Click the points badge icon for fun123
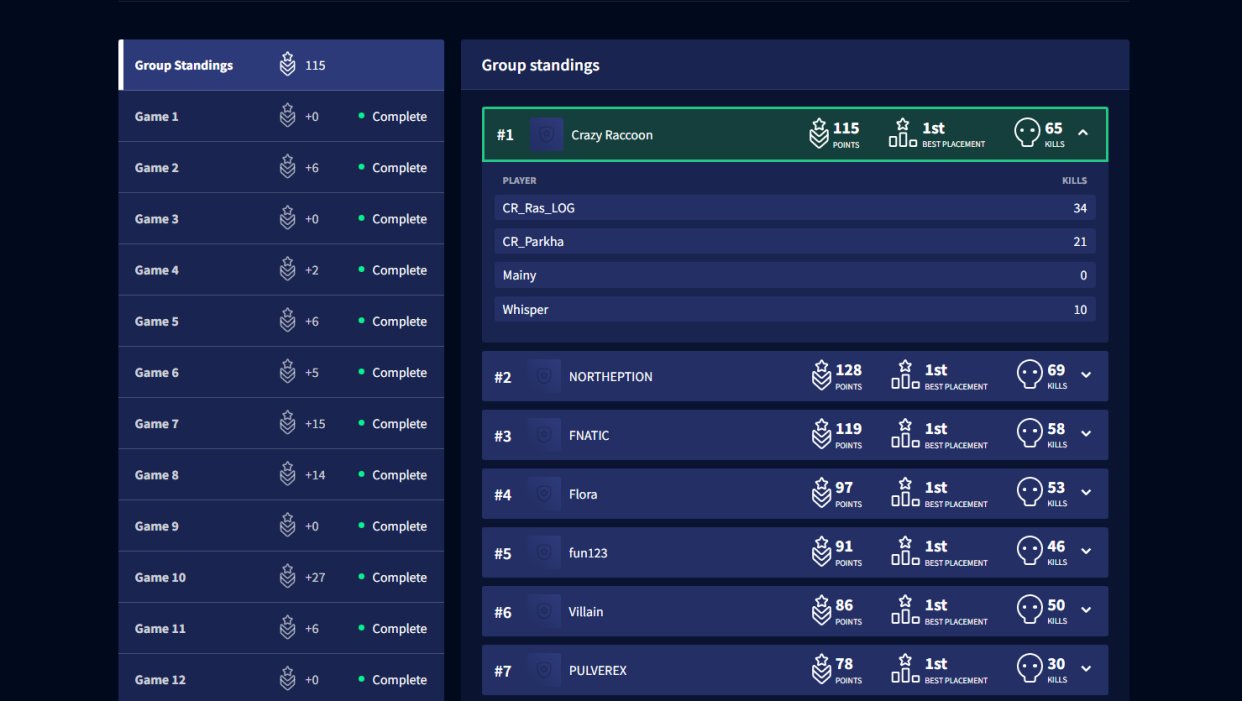Image resolution: width=1242 pixels, height=701 pixels. click(x=821, y=551)
